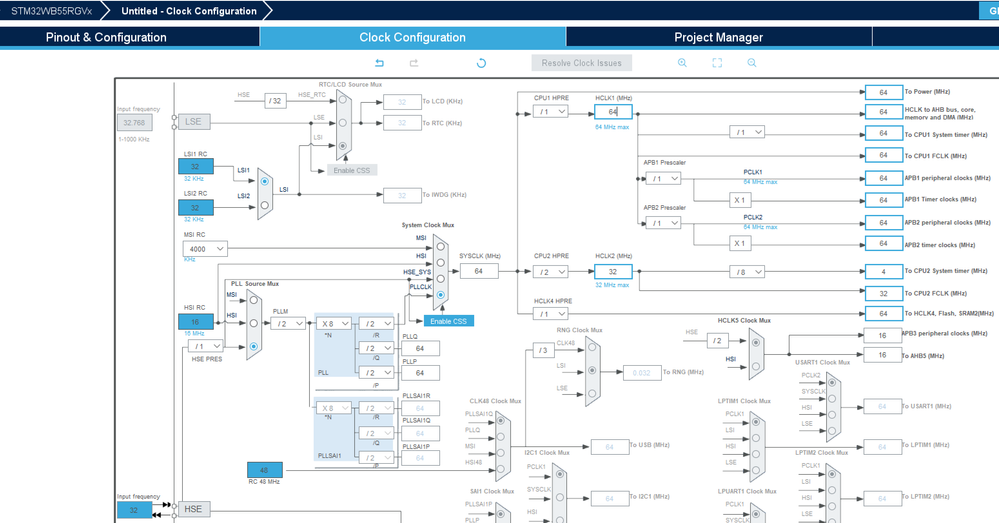Open the CPU2 HPRE prescaler dropdown
Image resolution: width=999 pixels, height=523 pixels.
point(550,272)
